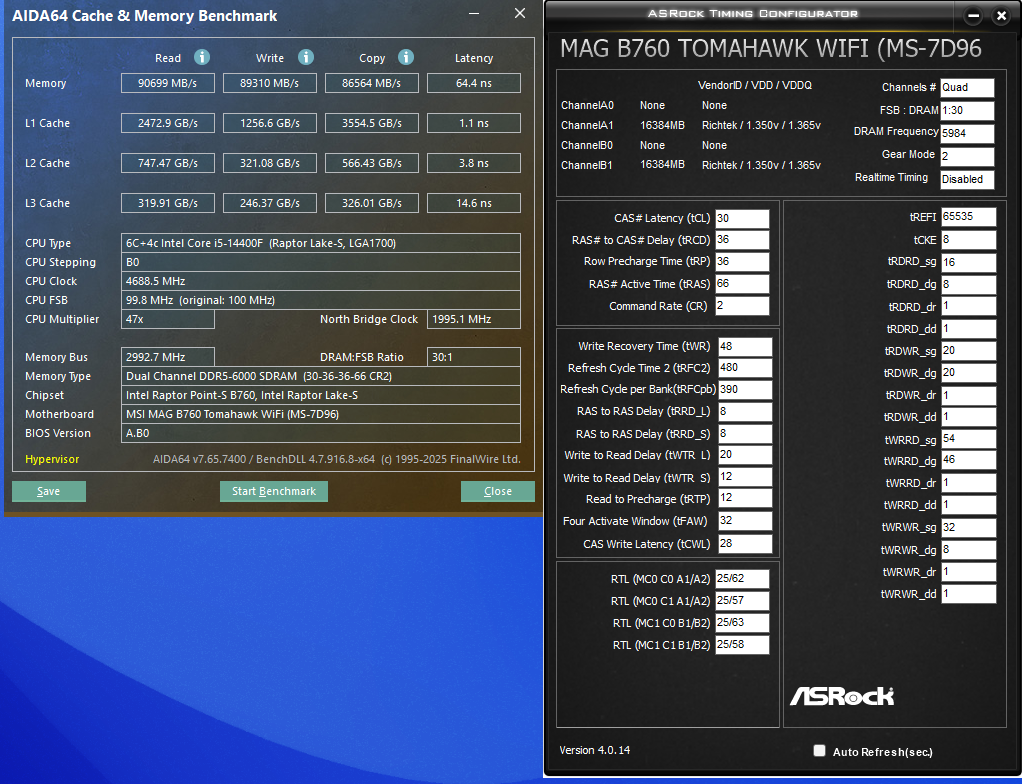Click ChannelA1 16384MB memory entry

pos(662,125)
